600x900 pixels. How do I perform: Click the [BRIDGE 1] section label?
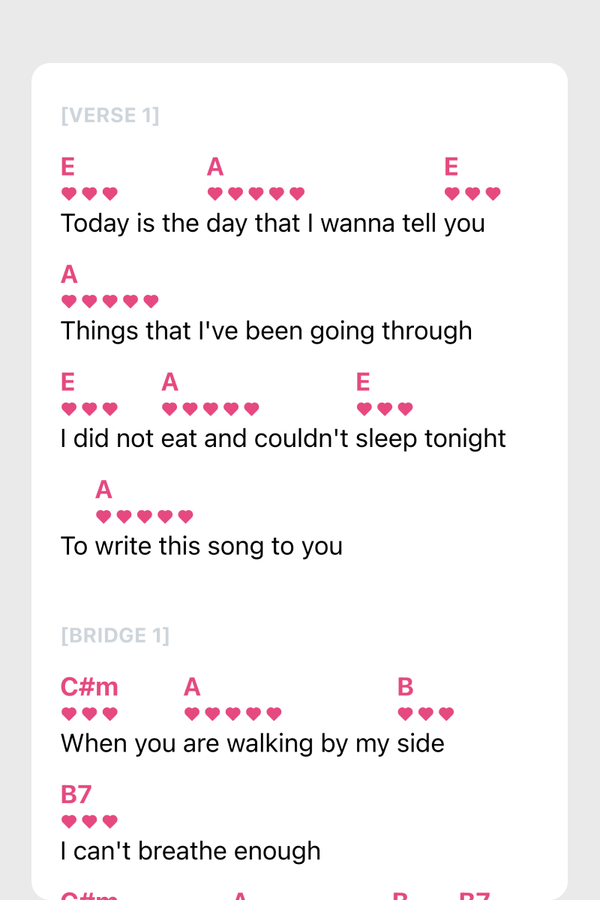[115, 636]
